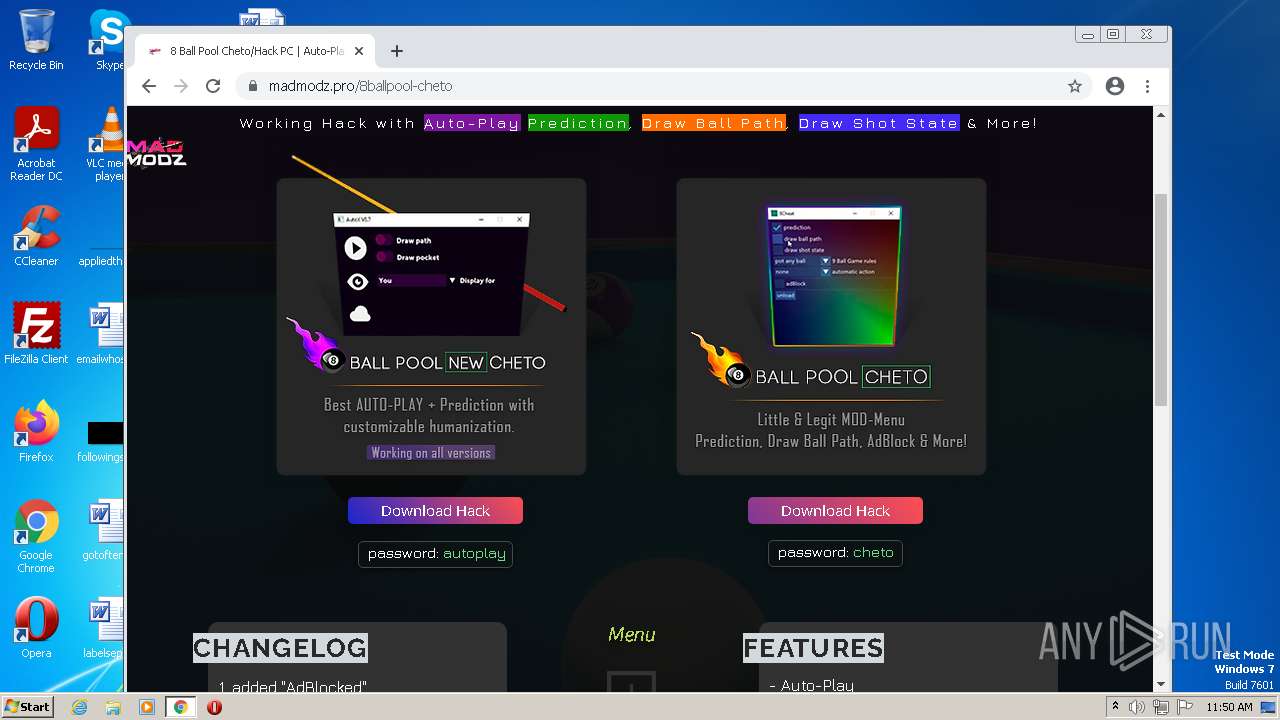This screenshot has height=720, width=1280.
Task: Click the 'Auto-Play' features list item
Action: coord(812,685)
